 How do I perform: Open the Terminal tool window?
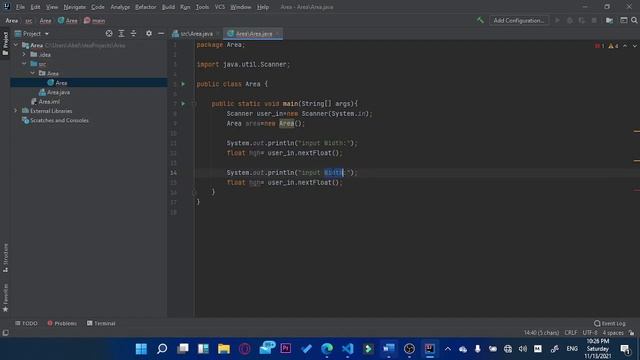click(101, 323)
